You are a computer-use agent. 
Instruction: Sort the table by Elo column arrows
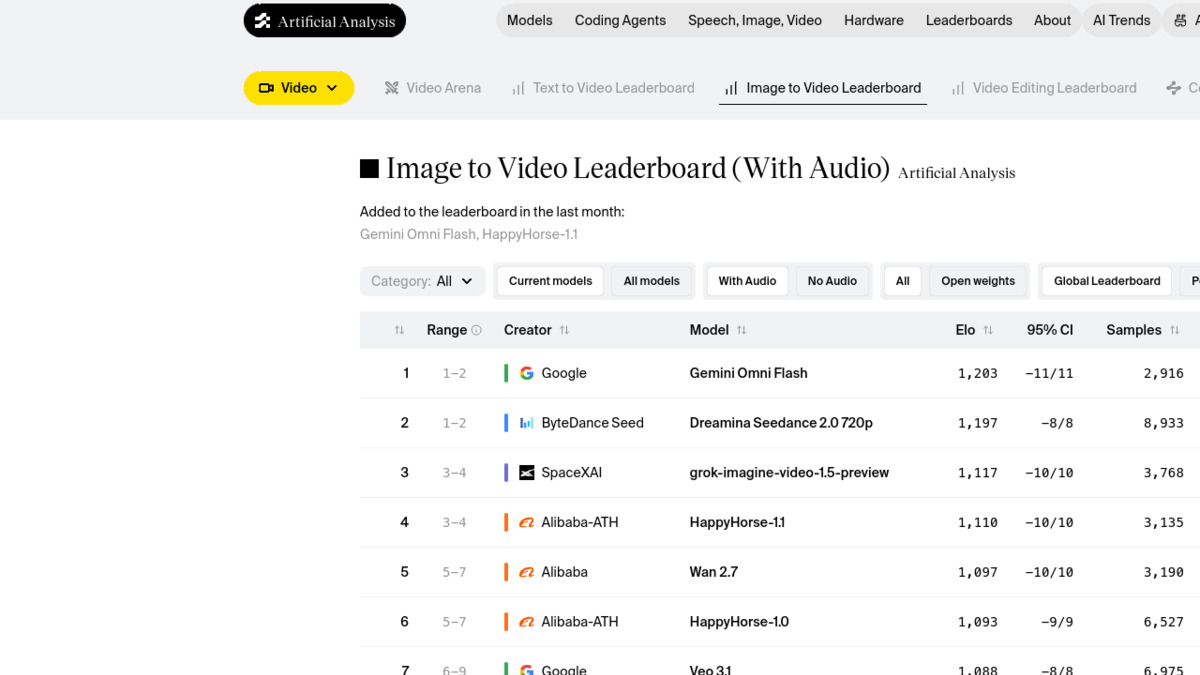988,330
